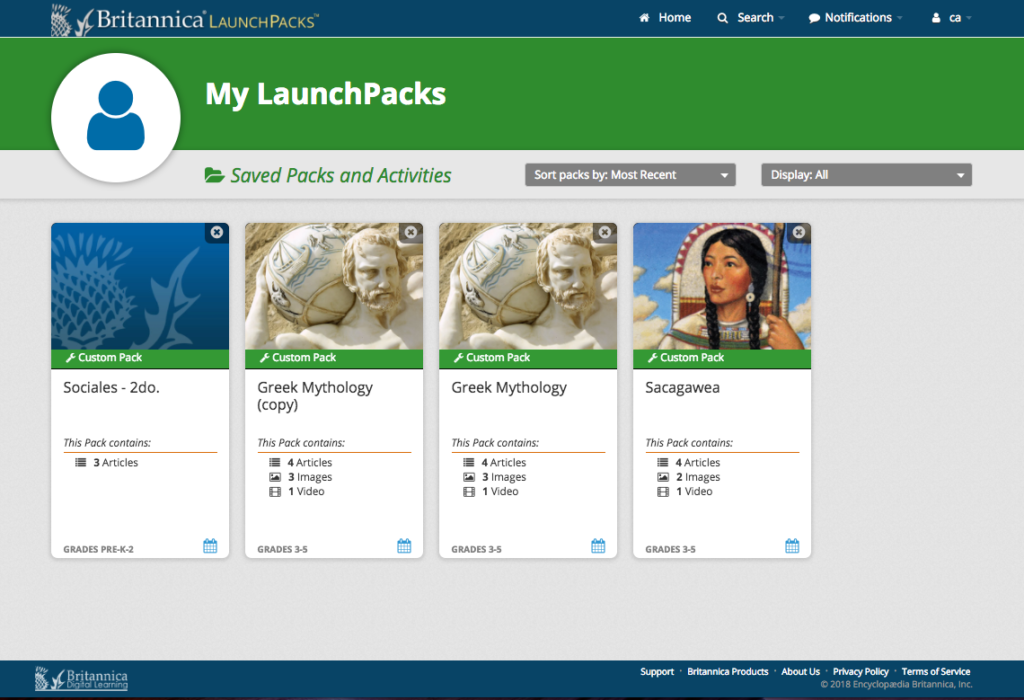Remove the Greek Mythology (copy) pack
This screenshot has width=1024, height=700.
pos(410,231)
